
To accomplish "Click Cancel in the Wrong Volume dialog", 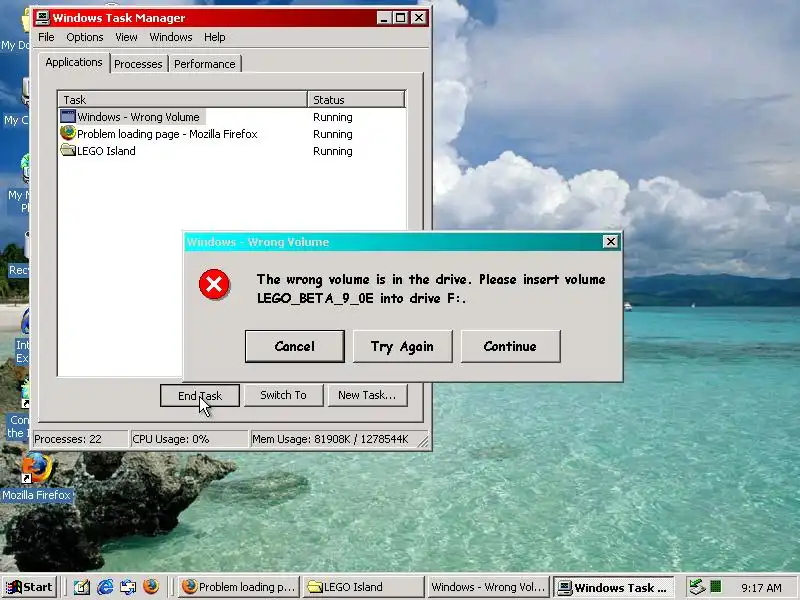I will [294, 346].
